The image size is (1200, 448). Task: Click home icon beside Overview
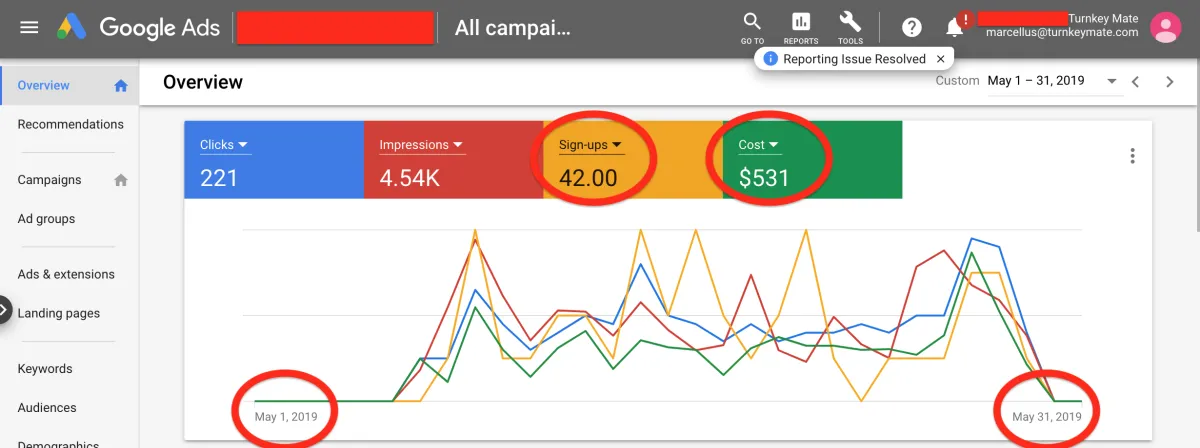[121, 86]
